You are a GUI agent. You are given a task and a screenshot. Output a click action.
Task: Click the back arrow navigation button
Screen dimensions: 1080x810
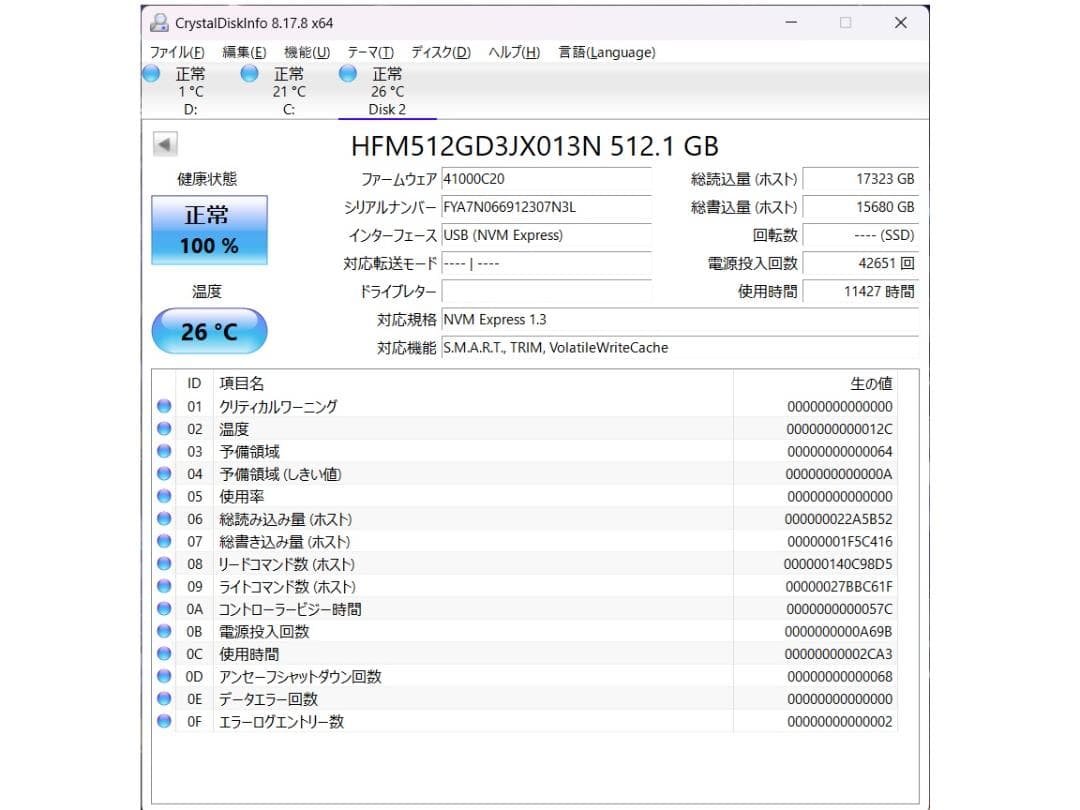(x=165, y=145)
